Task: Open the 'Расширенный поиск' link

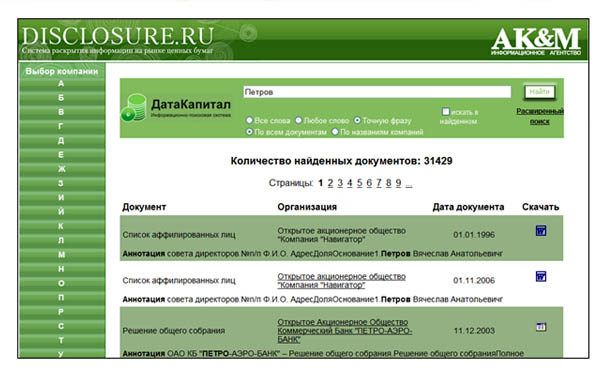Action: 540,116
